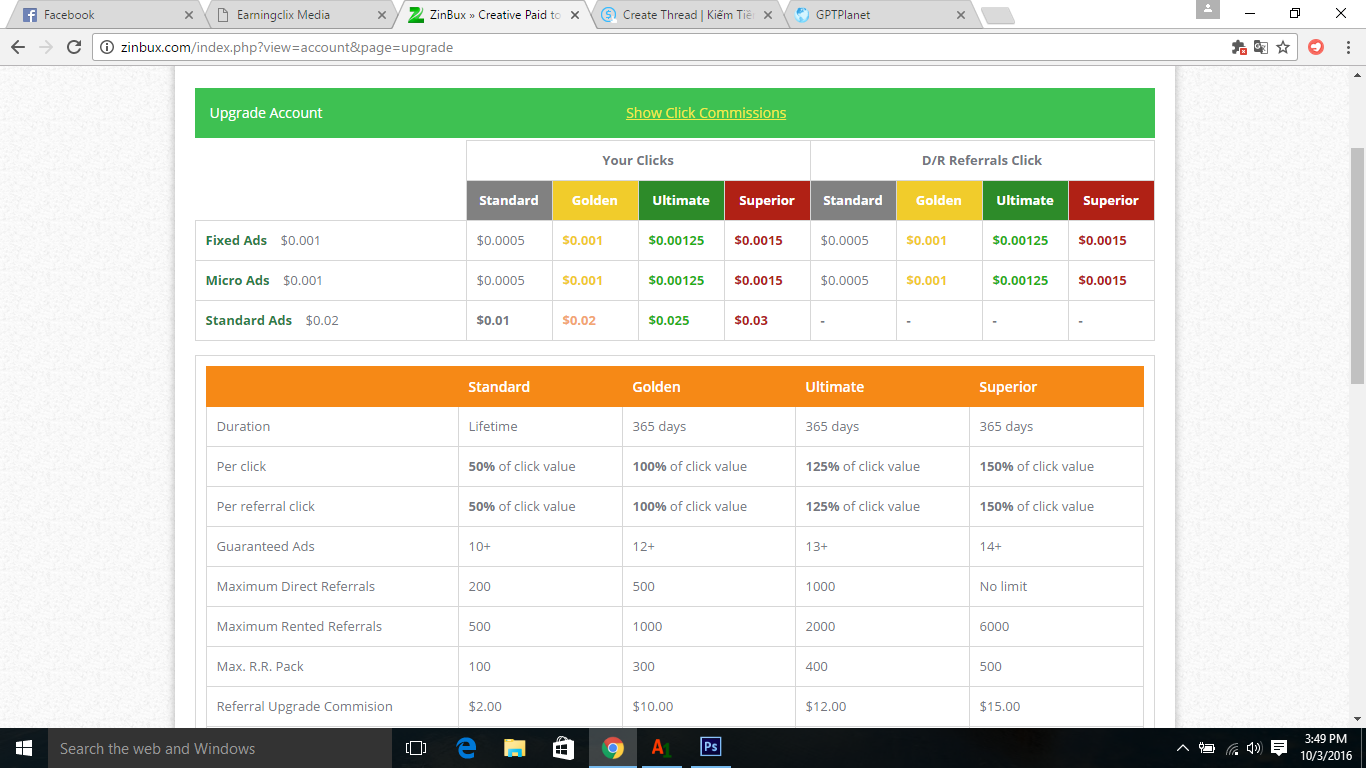Open the Google Translate page icon
Screen dimensions: 1366x768
coord(1261,47)
